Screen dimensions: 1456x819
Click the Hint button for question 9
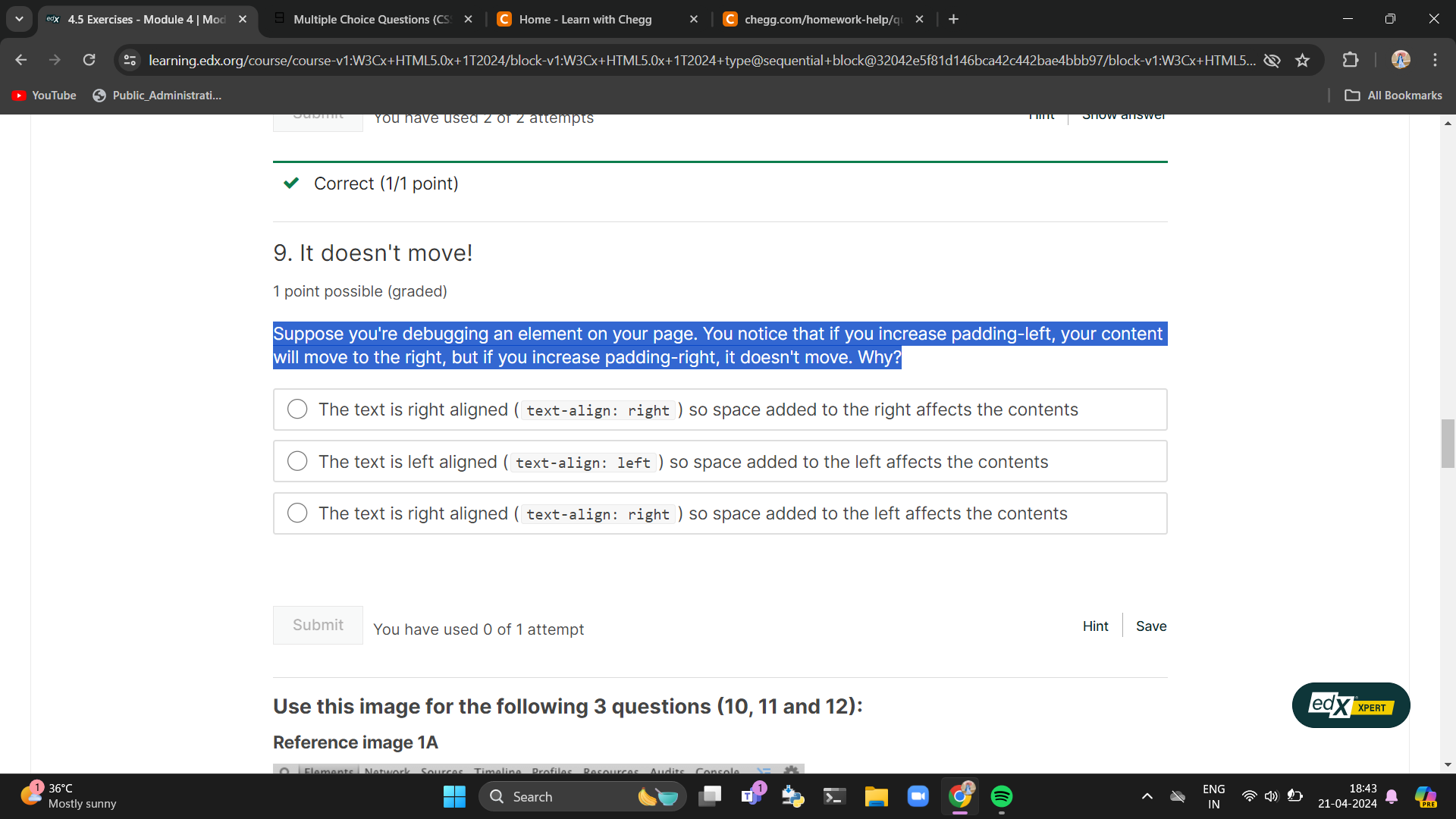pos(1095,626)
